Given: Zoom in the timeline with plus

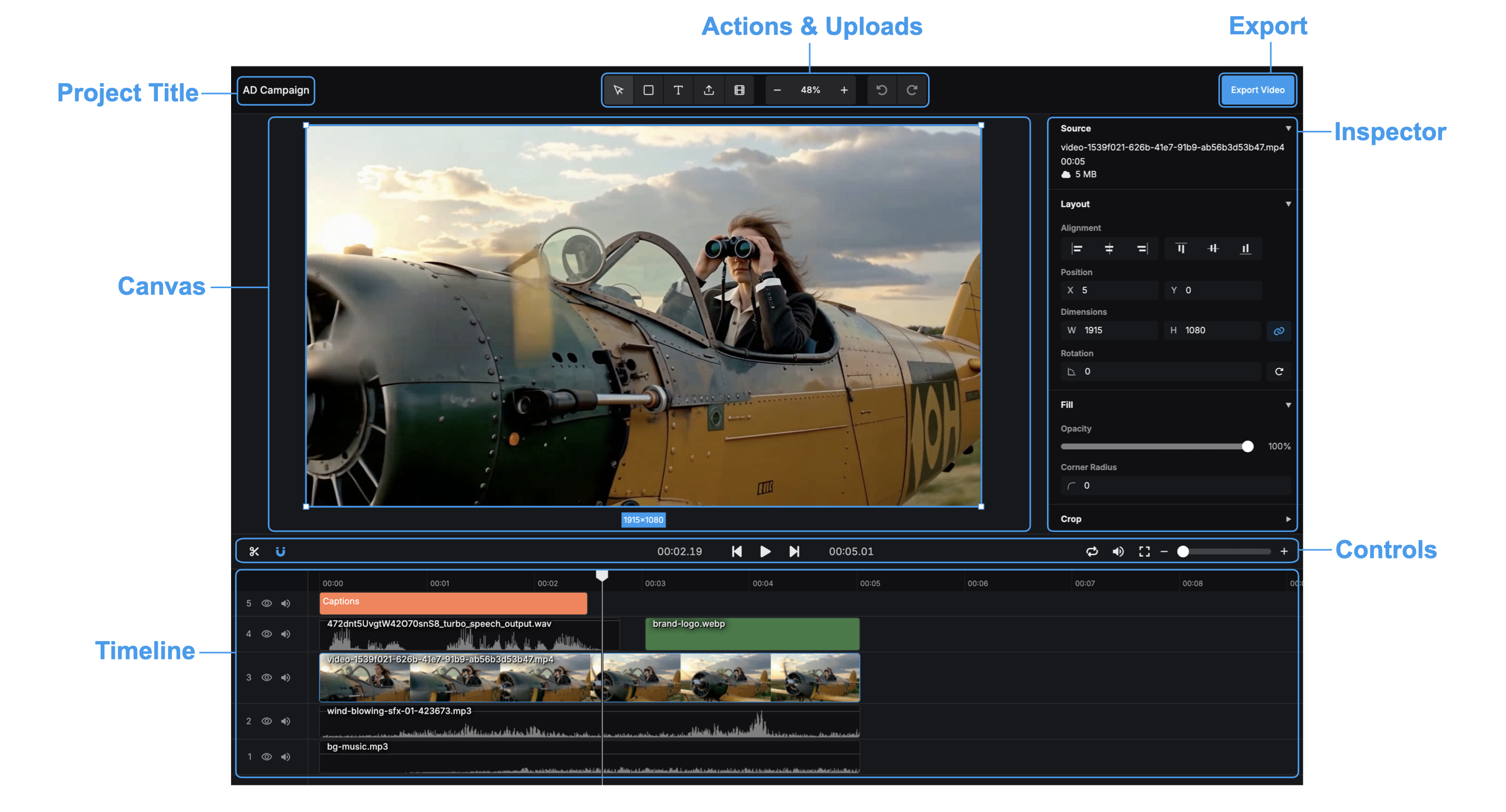Looking at the screenshot, I should [1284, 552].
